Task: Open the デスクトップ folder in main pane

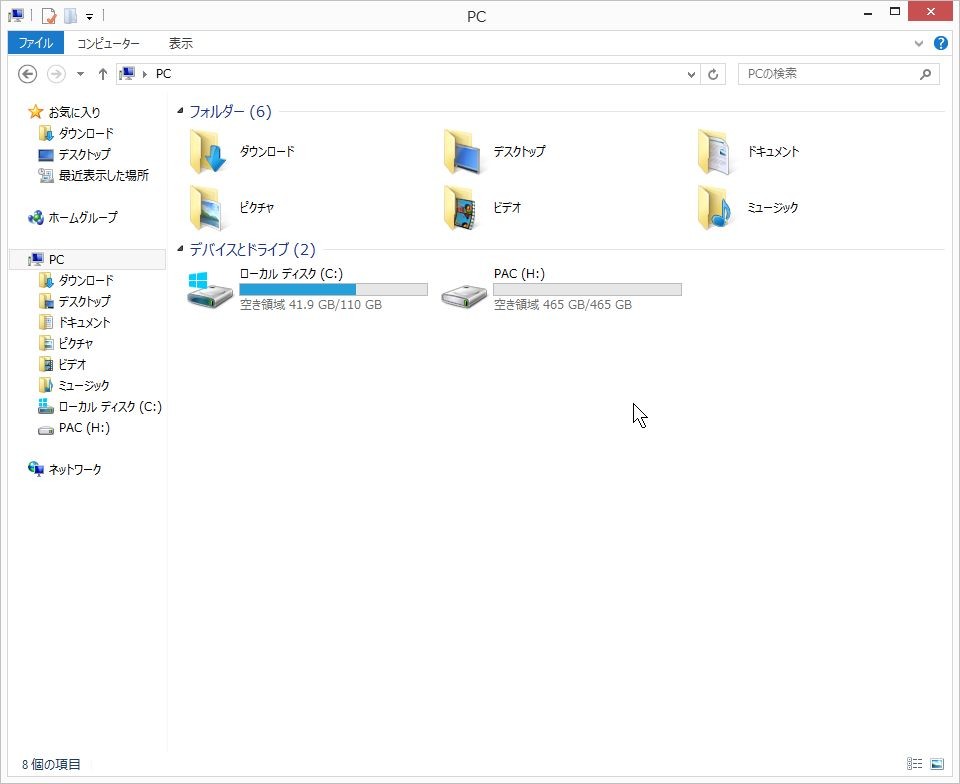Action: (495, 151)
